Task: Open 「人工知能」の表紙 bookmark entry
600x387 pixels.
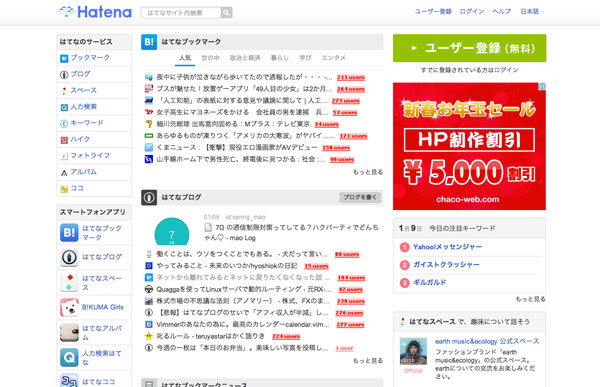Action: point(242,101)
